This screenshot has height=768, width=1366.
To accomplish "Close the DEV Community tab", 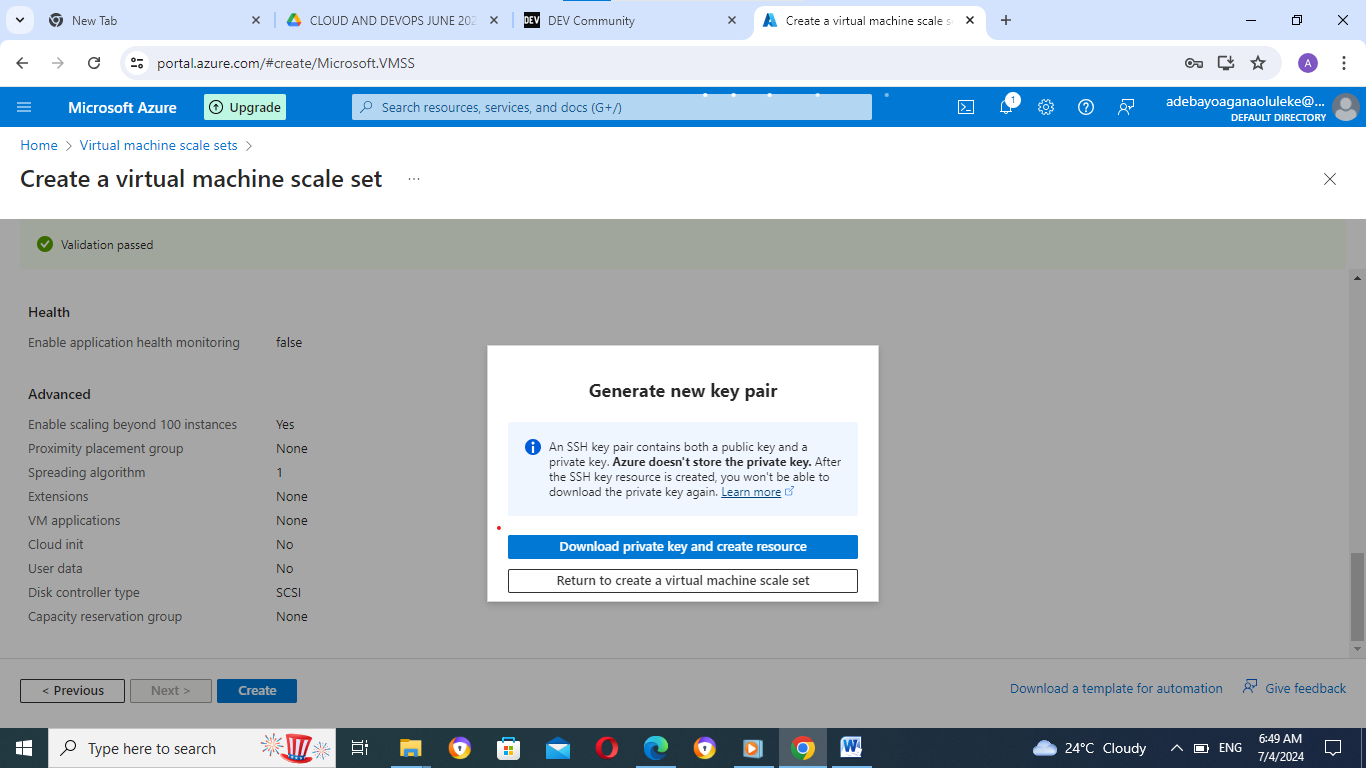I will (732, 20).
